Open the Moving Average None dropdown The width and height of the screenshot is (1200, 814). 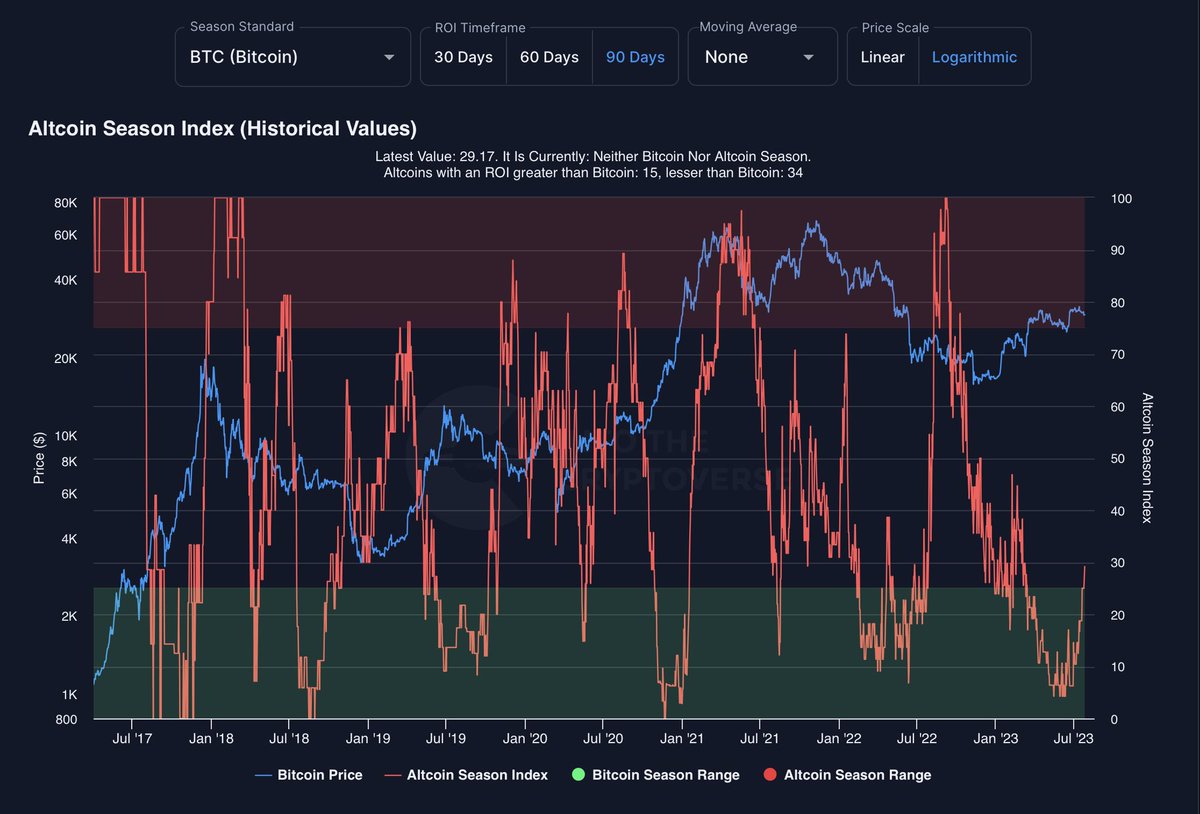click(x=763, y=57)
